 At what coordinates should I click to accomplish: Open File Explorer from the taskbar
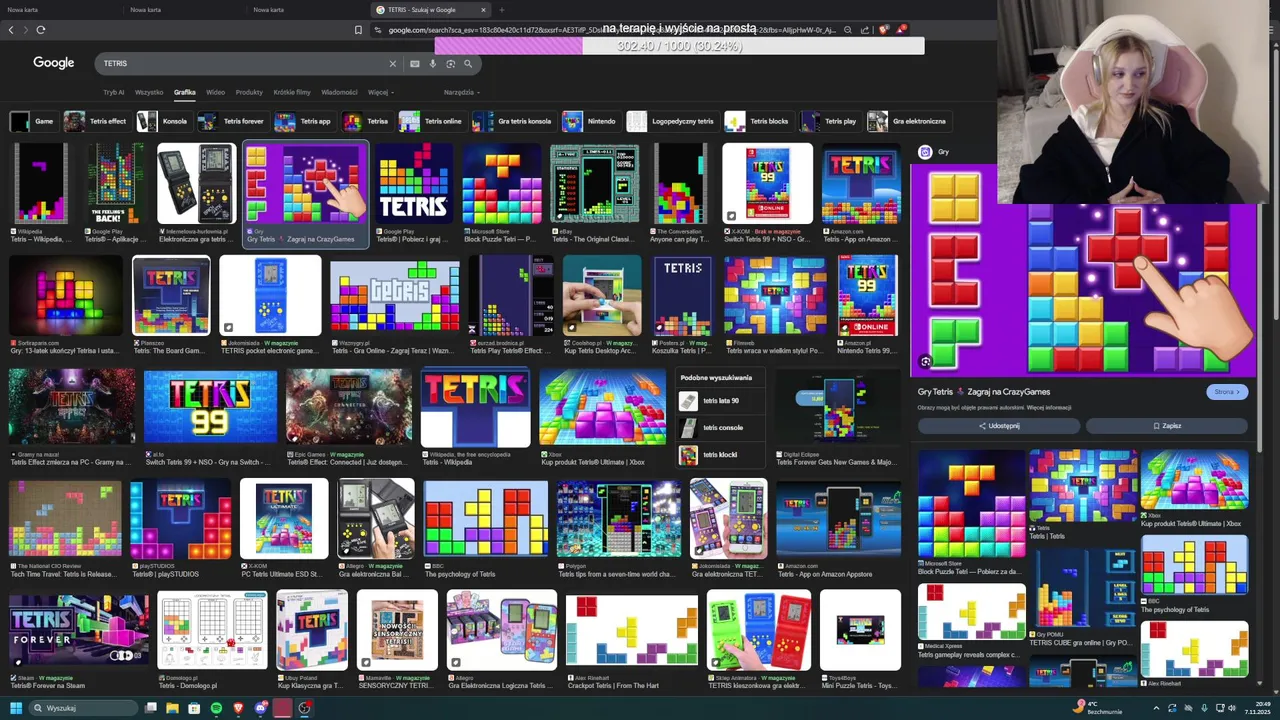coord(172,708)
